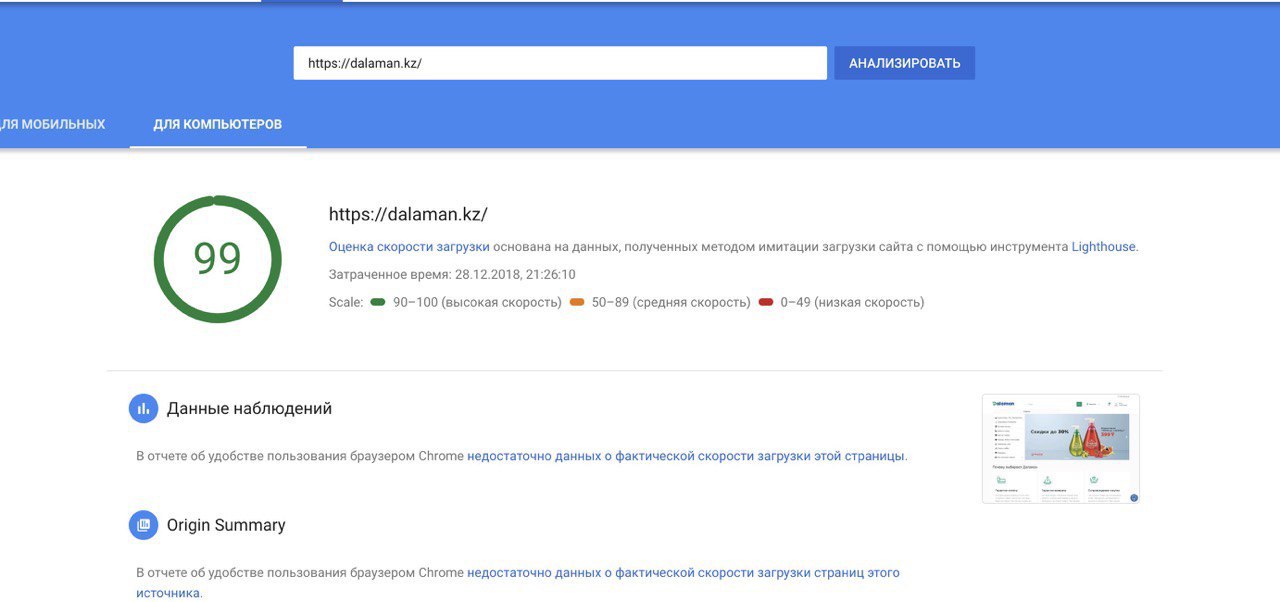Open link about insufficient origin speed data
Viewport: 1280px width, 602px height.
pos(518,583)
